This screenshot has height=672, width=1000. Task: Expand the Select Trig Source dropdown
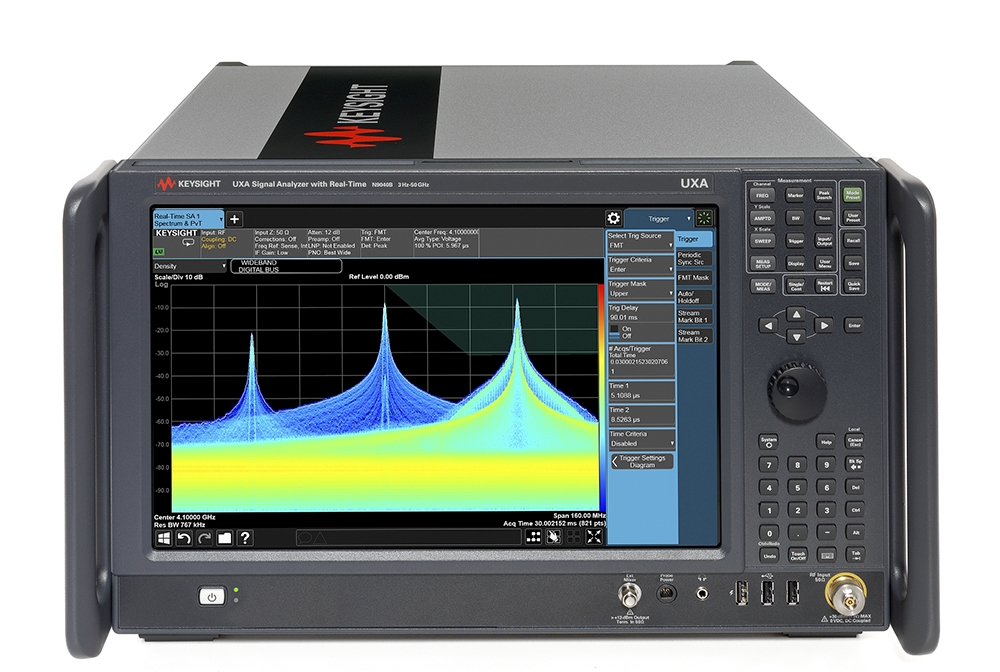click(641, 245)
